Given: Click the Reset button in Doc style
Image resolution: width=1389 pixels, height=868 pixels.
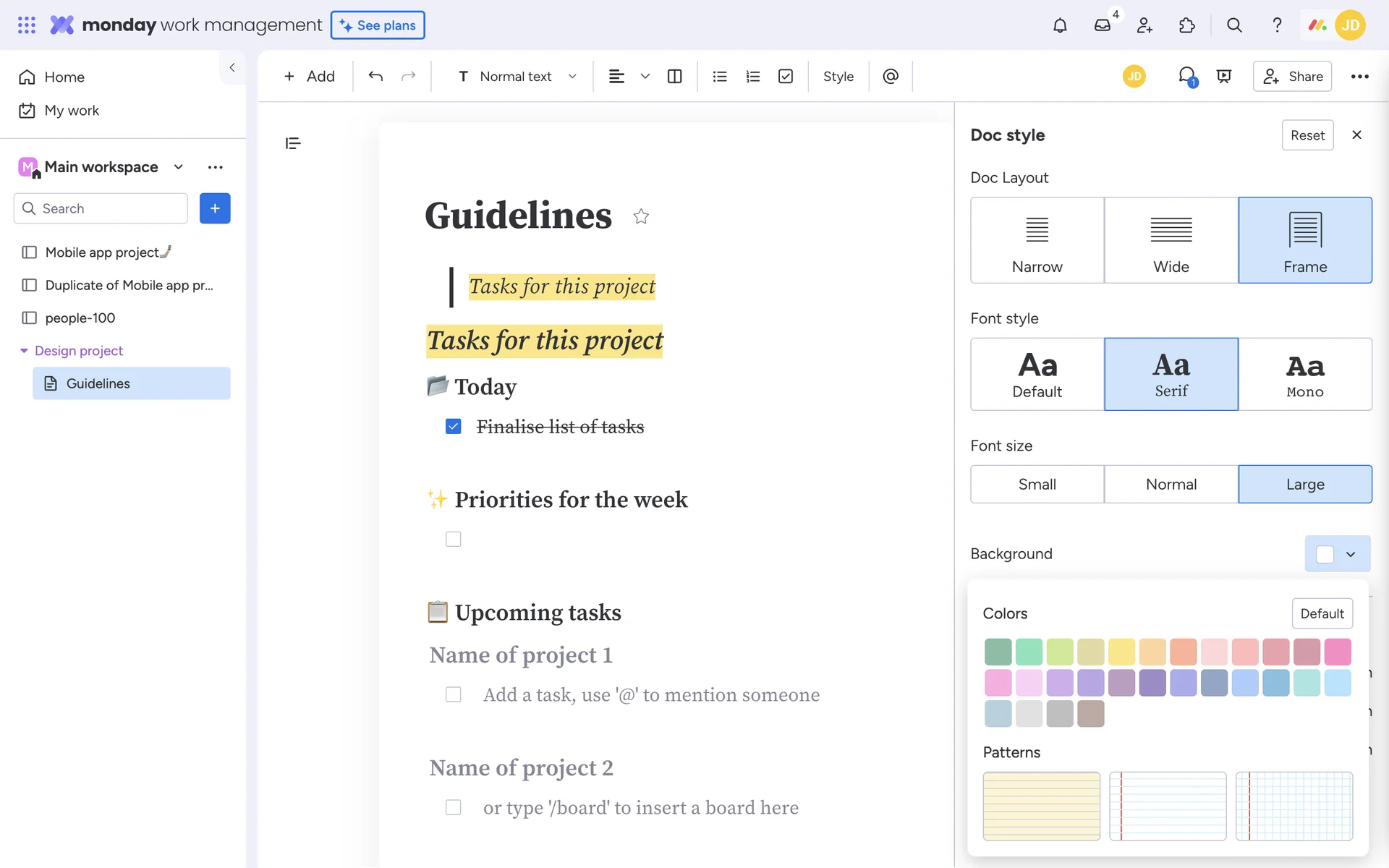Looking at the screenshot, I should (x=1307, y=135).
